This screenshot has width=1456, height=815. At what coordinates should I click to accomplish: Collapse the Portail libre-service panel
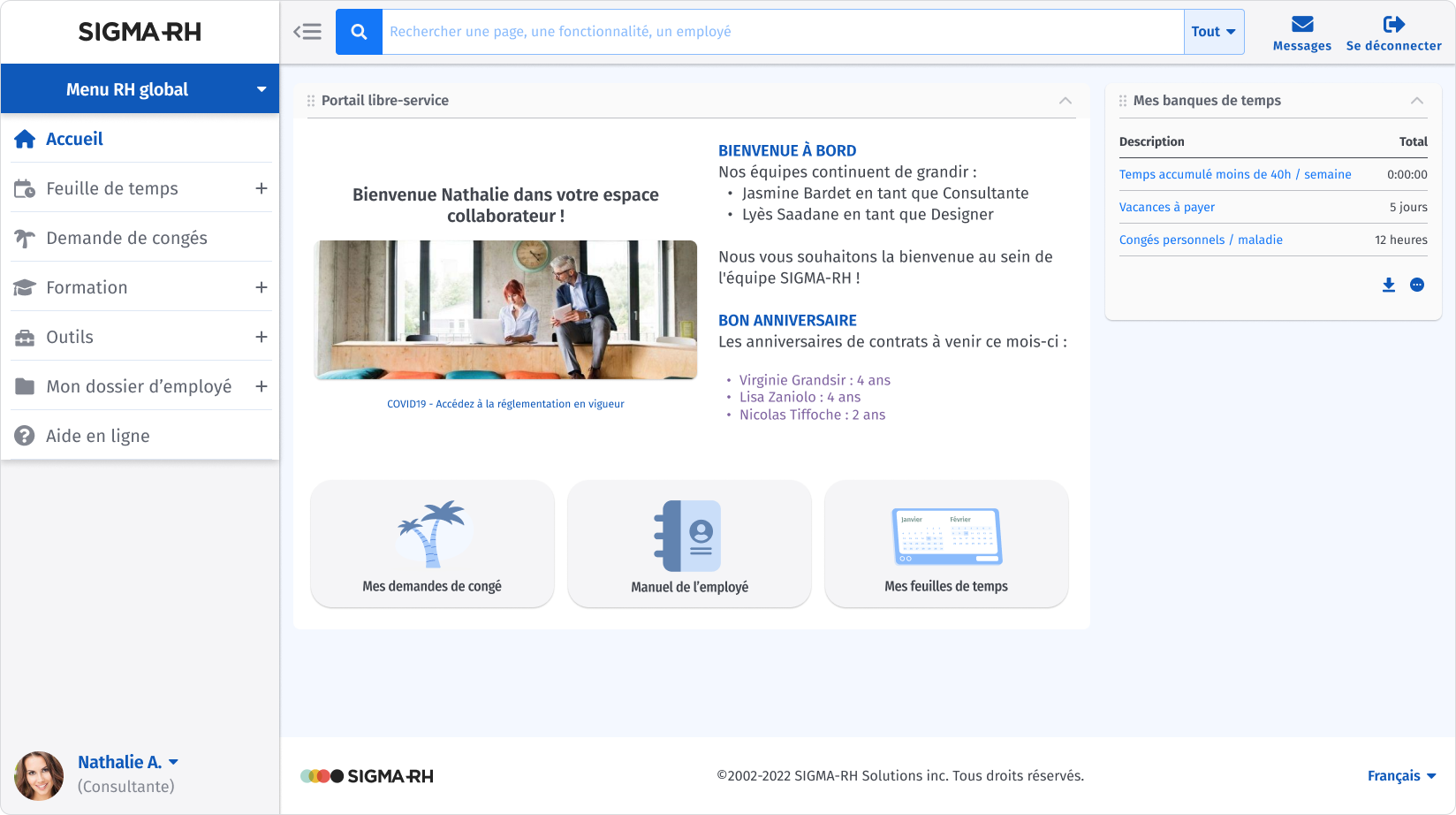click(1065, 101)
